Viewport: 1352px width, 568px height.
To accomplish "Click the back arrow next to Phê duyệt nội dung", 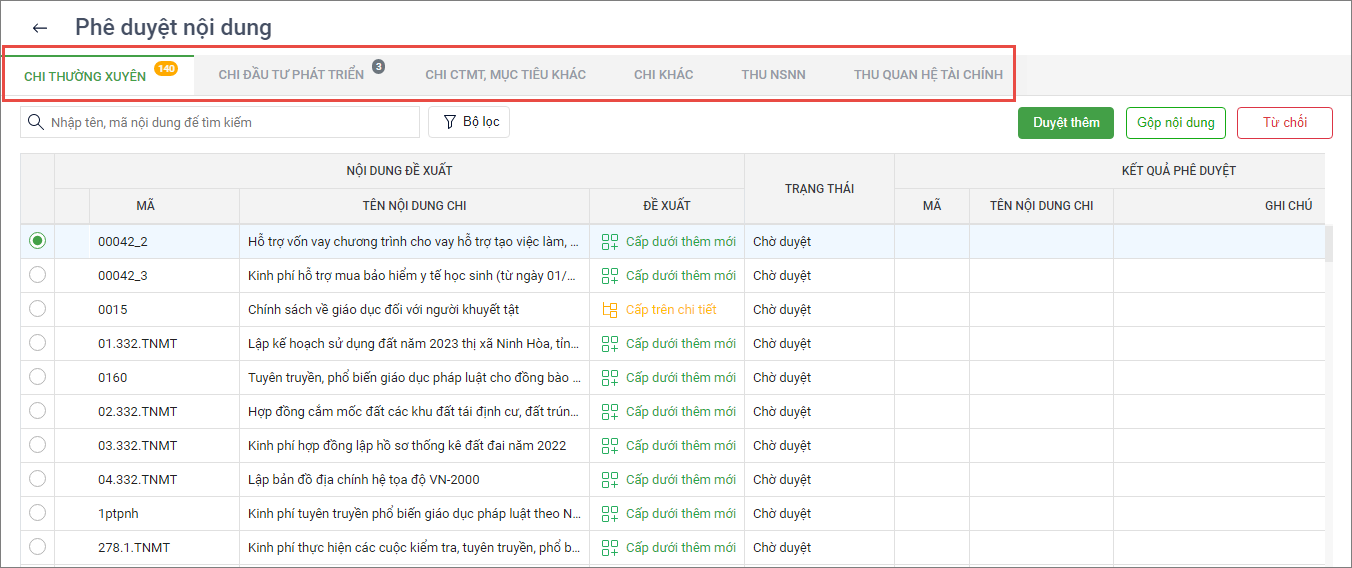I will point(40,28).
